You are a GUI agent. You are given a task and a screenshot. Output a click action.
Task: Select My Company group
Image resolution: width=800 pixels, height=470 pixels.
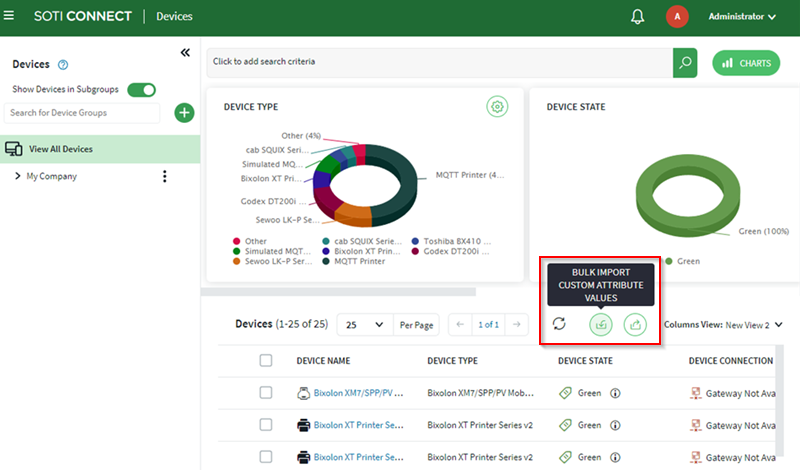click(52, 176)
